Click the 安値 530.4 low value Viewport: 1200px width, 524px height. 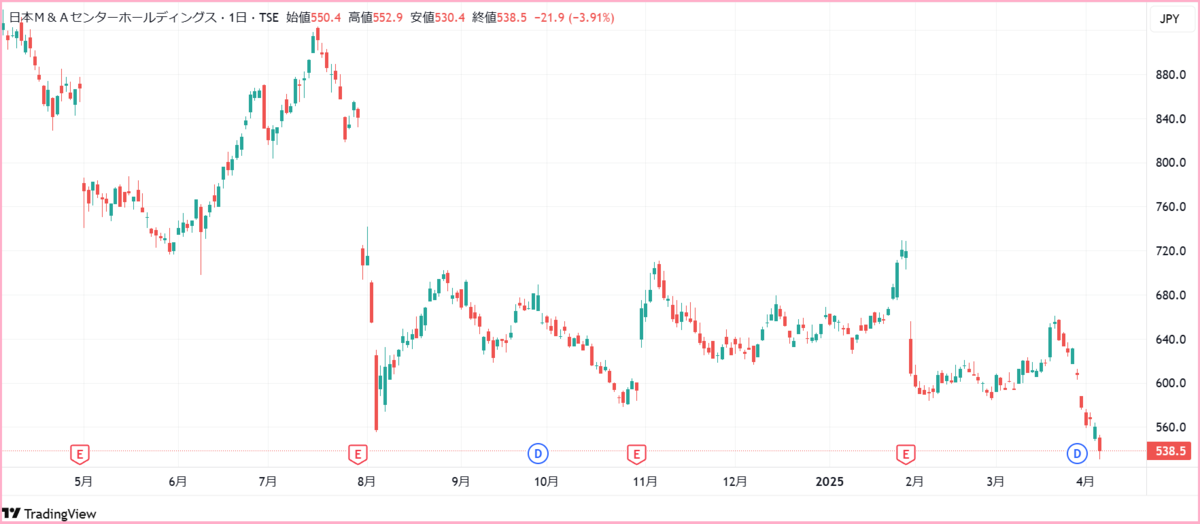tap(437, 18)
